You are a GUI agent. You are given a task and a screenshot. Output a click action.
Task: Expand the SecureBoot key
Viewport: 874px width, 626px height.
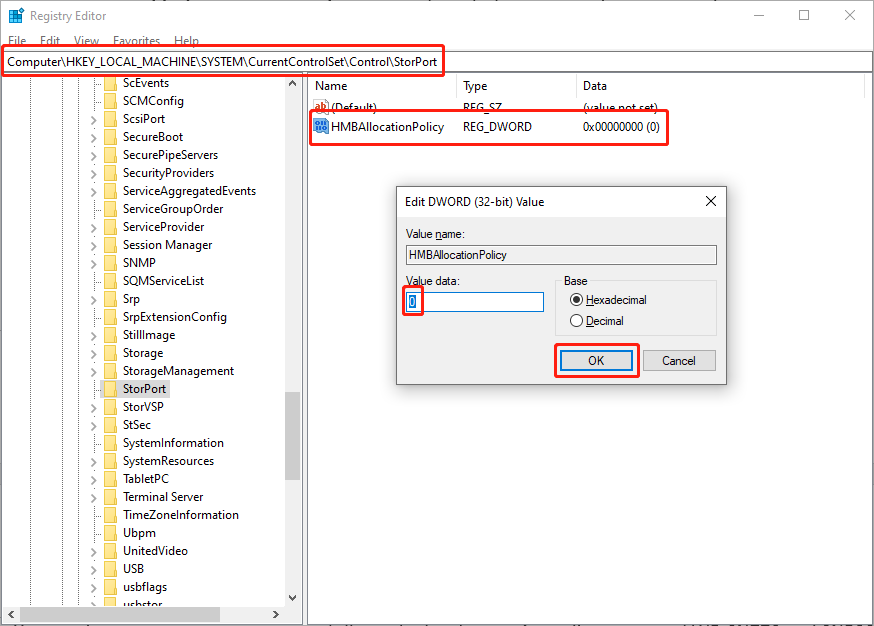94,138
